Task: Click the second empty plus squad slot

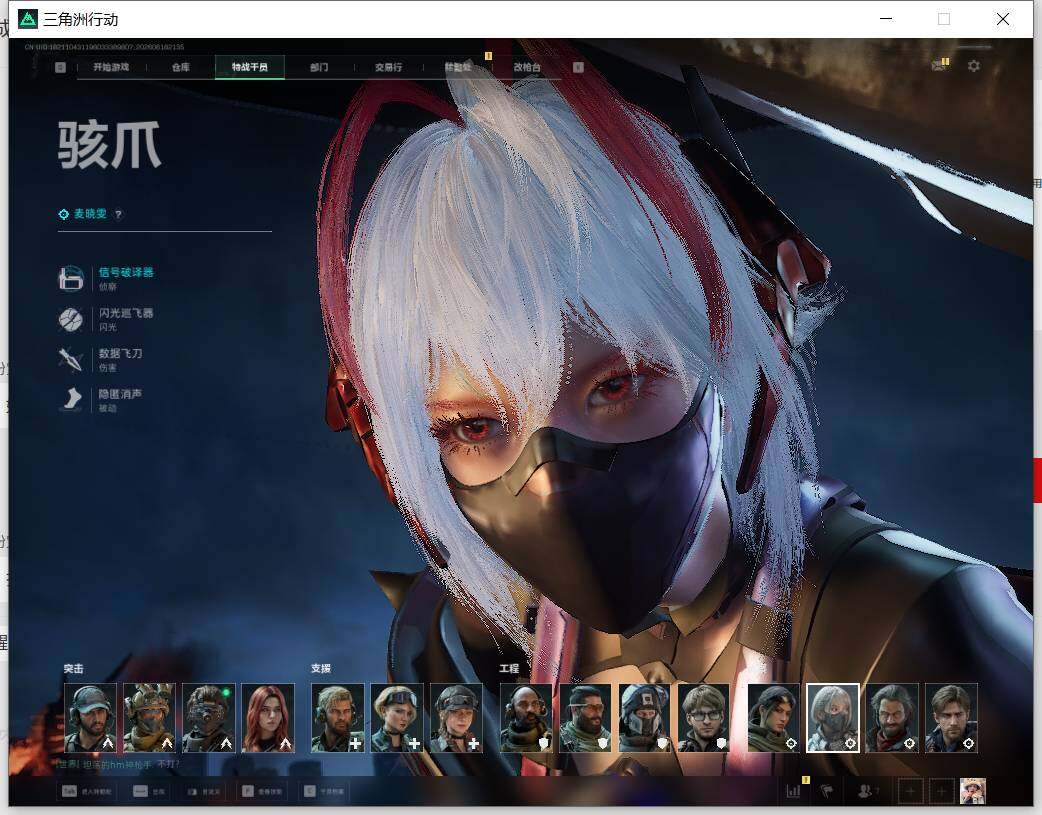Action: click(x=941, y=791)
